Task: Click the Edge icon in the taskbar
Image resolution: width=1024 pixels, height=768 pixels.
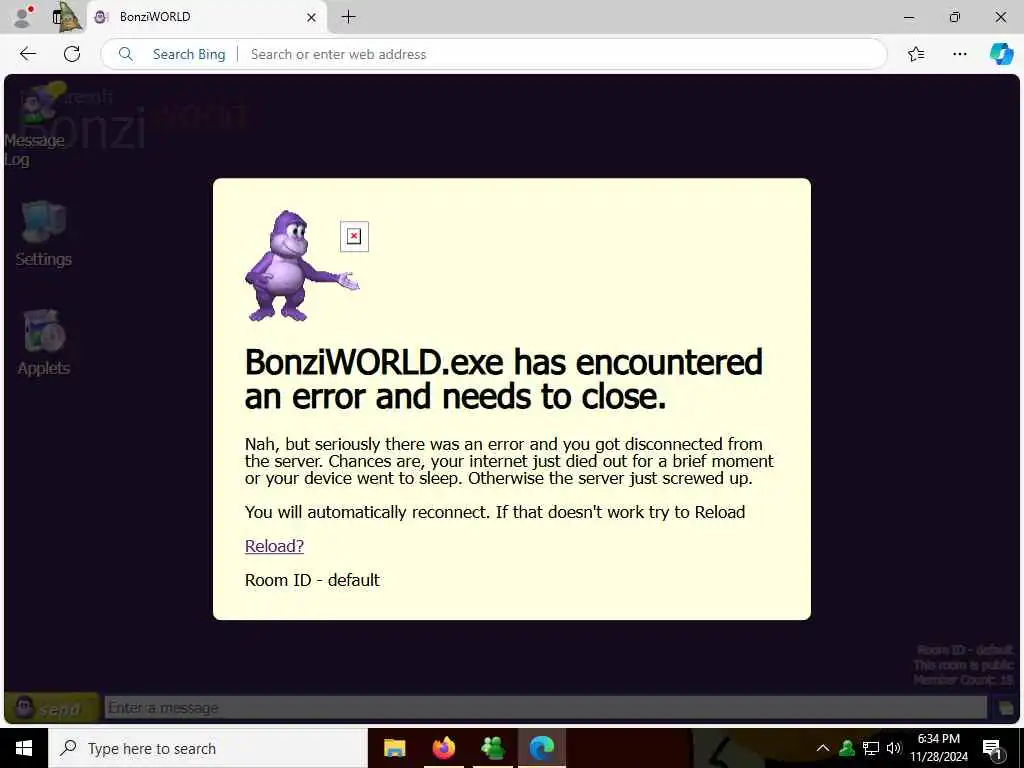Action: click(x=541, y=748)
